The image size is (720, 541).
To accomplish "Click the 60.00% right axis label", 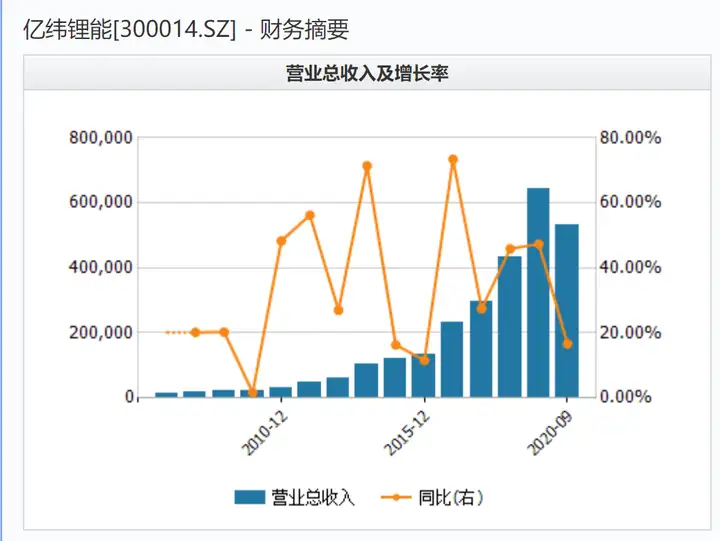I will coord(630,202).
